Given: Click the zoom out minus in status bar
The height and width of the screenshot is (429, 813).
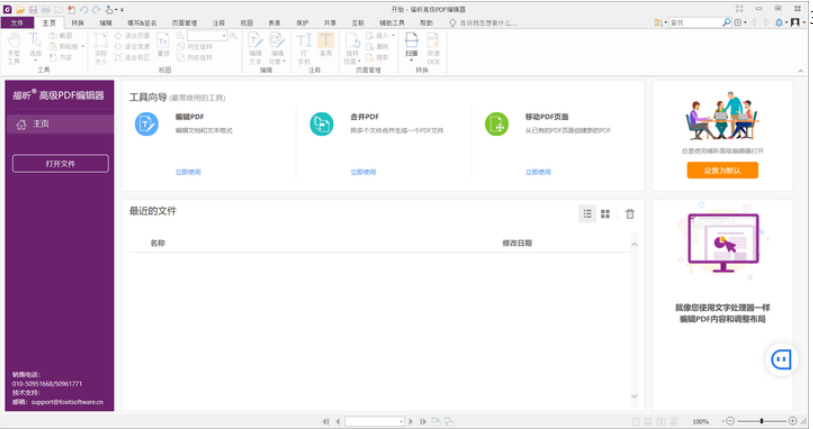Looking at the screenshot, I should tap(730, 421).
